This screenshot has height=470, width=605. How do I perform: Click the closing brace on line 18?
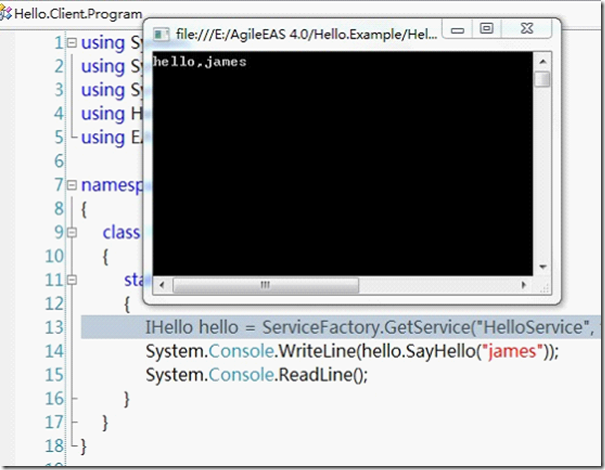83,447
